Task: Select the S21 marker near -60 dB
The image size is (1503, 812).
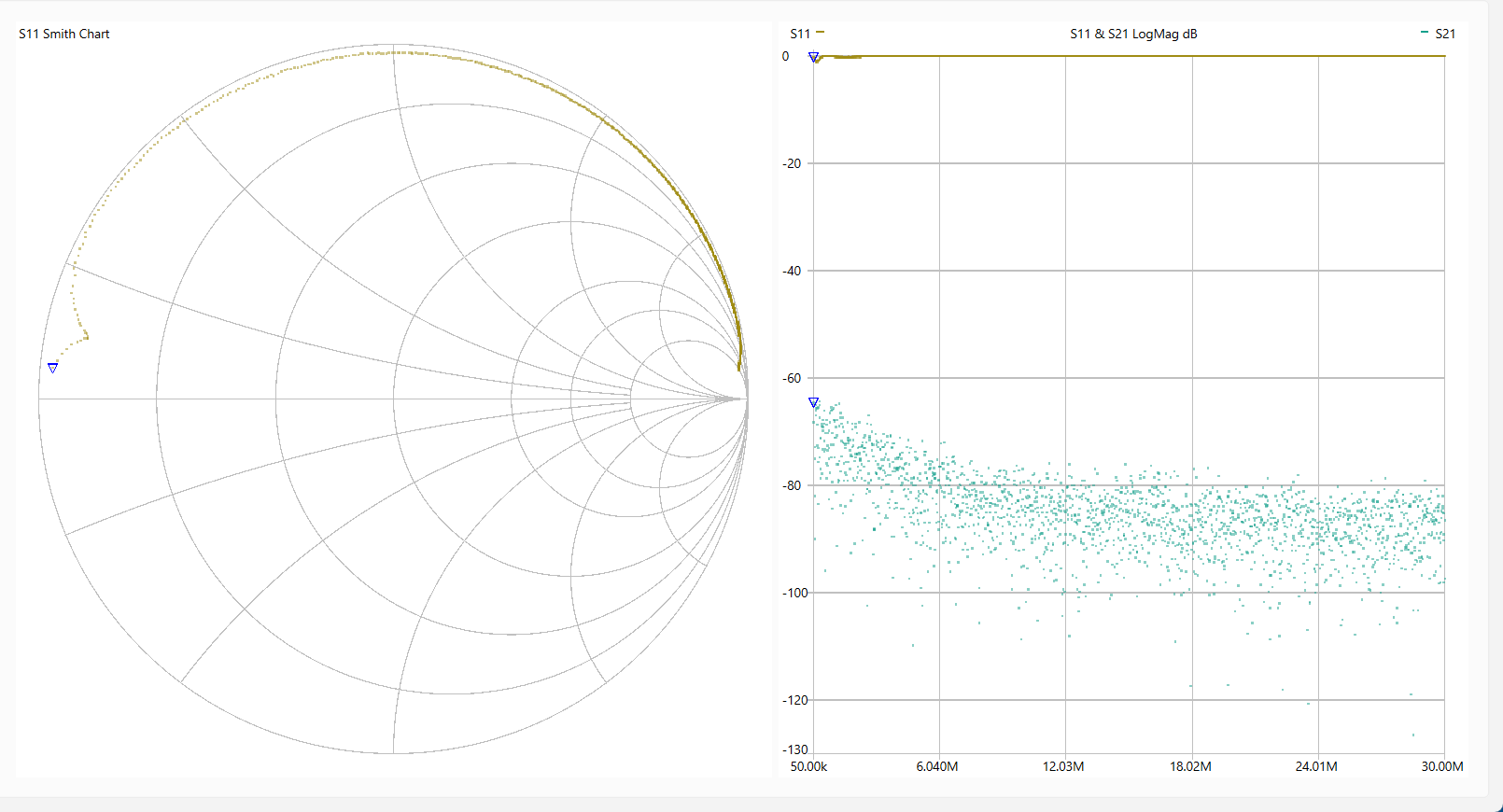Action: (814, 402)
